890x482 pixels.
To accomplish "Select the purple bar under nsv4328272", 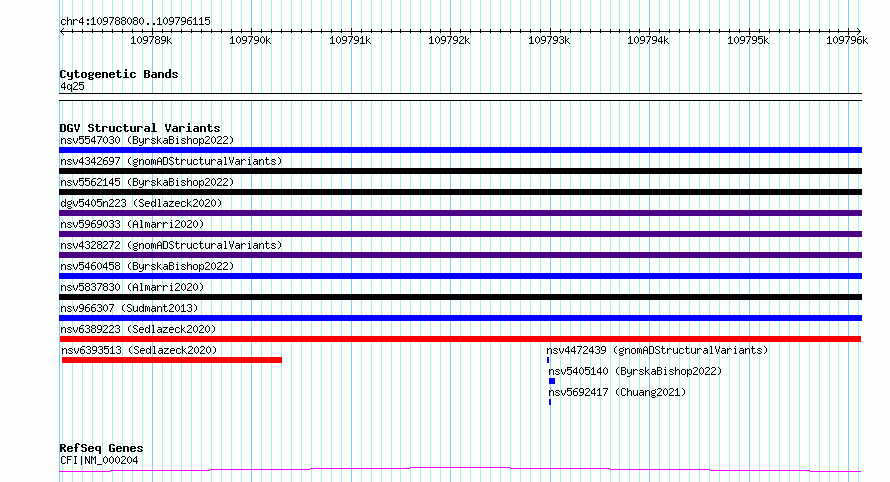I will coord(460,255).
